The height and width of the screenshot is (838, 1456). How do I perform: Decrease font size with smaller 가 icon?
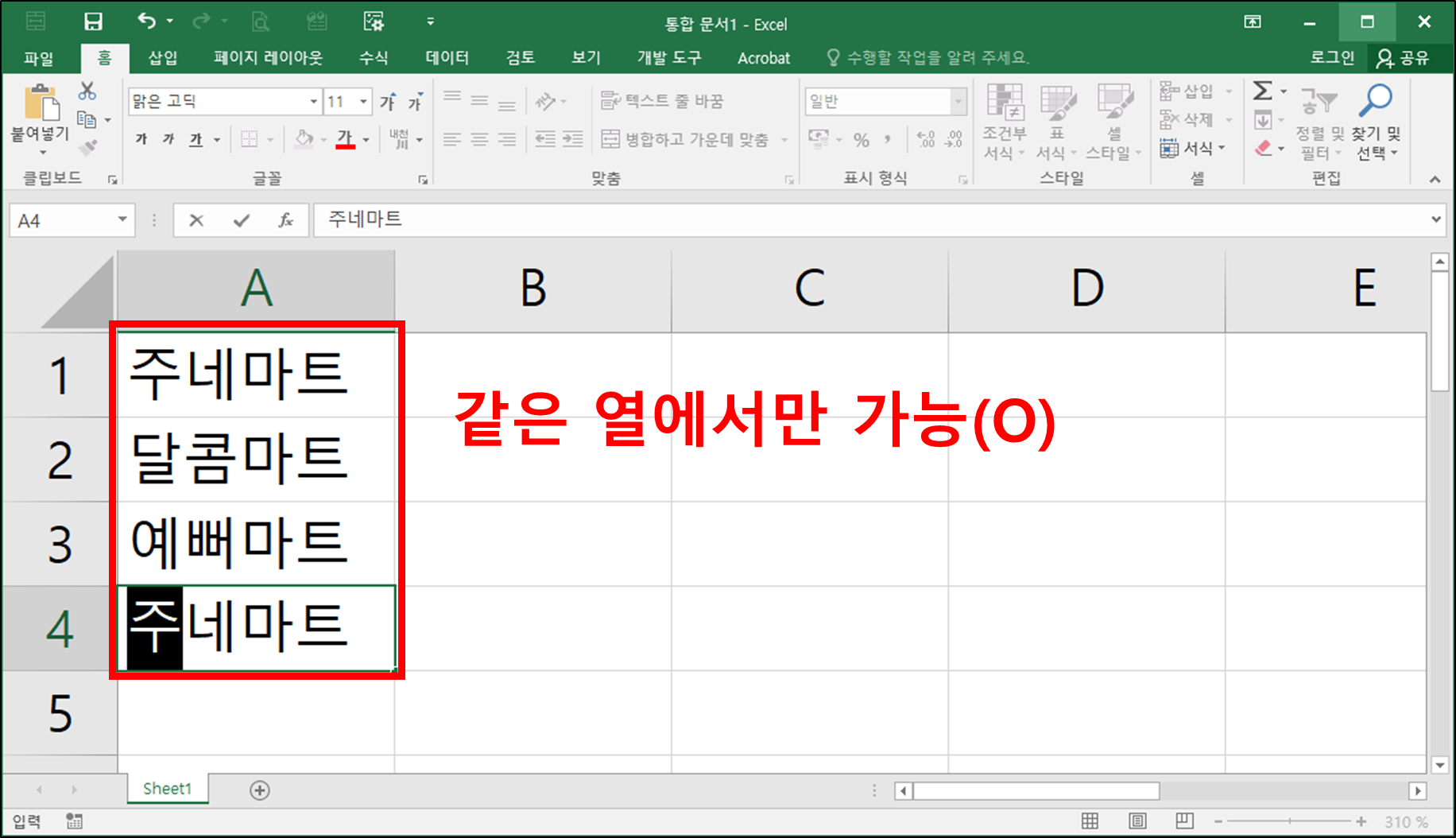coord(415,102)
